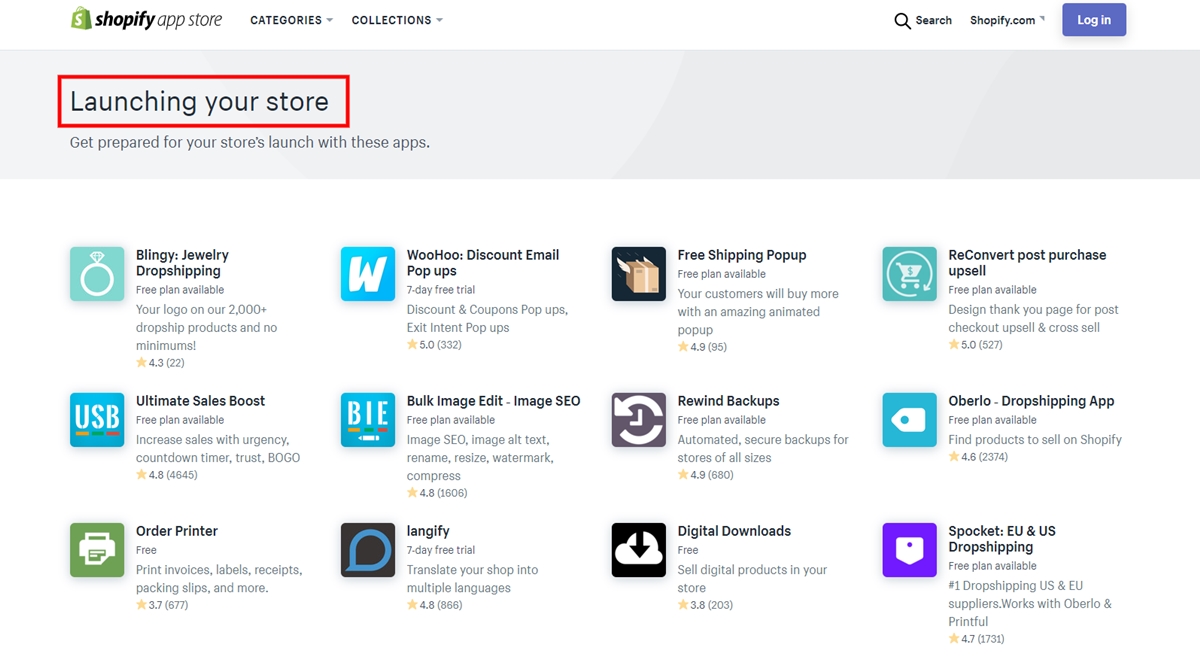Click 'Design thank you page' description
This screenshot has width=1200, height=656.
point(1034,319)
